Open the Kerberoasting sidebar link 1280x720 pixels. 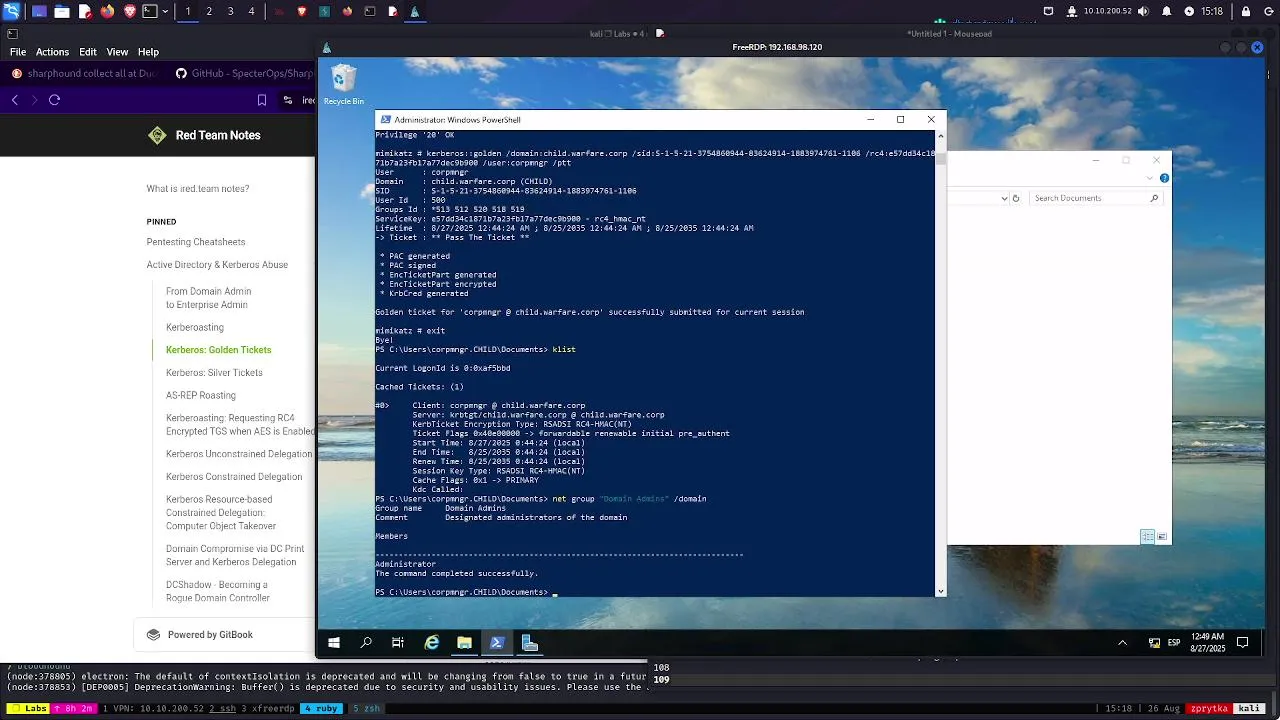tap(195, 327)
